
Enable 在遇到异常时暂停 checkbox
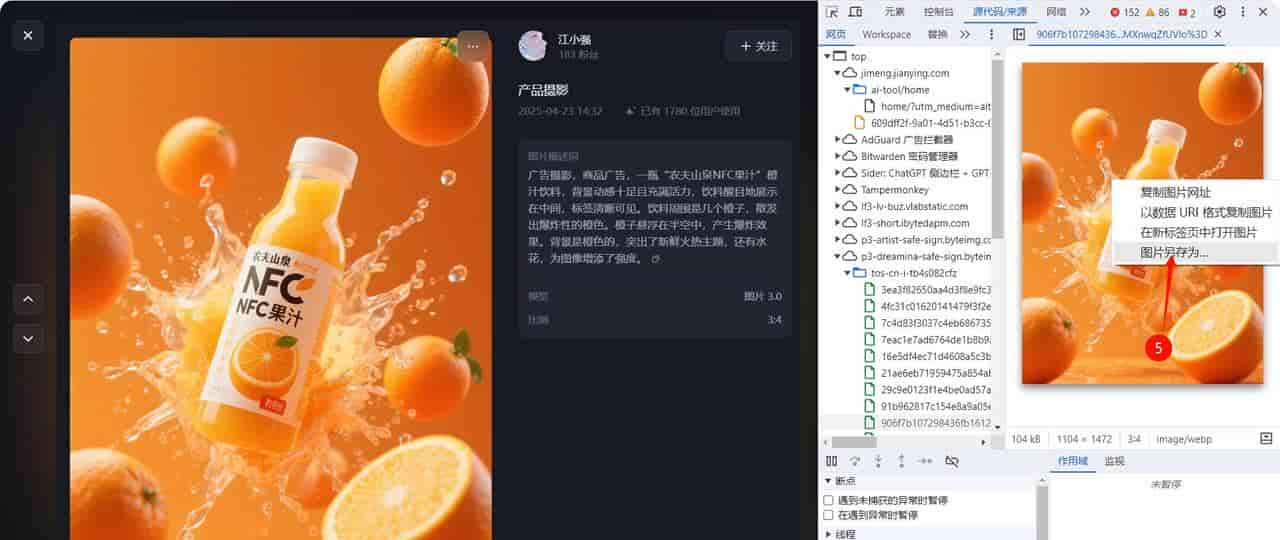coord(828,515)
